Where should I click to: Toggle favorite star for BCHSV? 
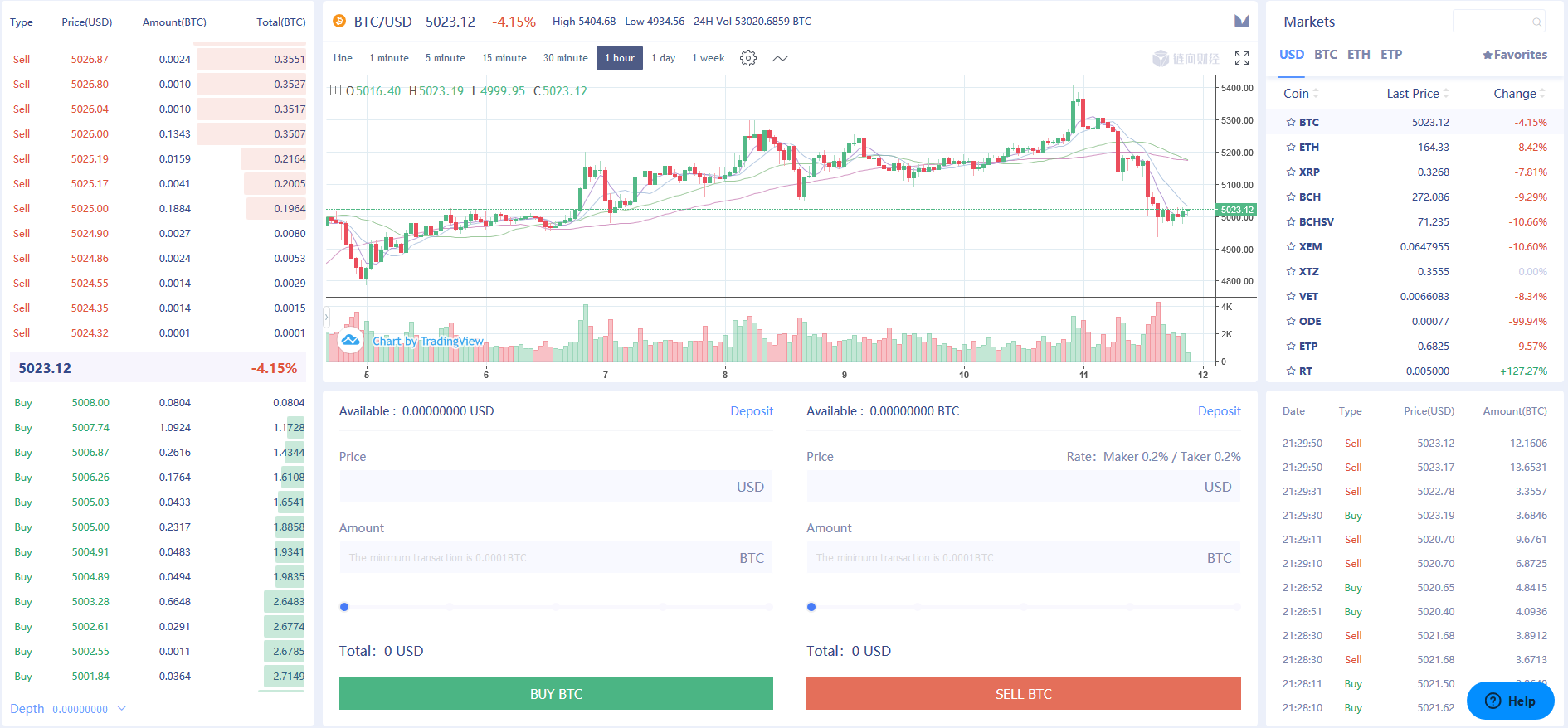[x=1291, y=221]
